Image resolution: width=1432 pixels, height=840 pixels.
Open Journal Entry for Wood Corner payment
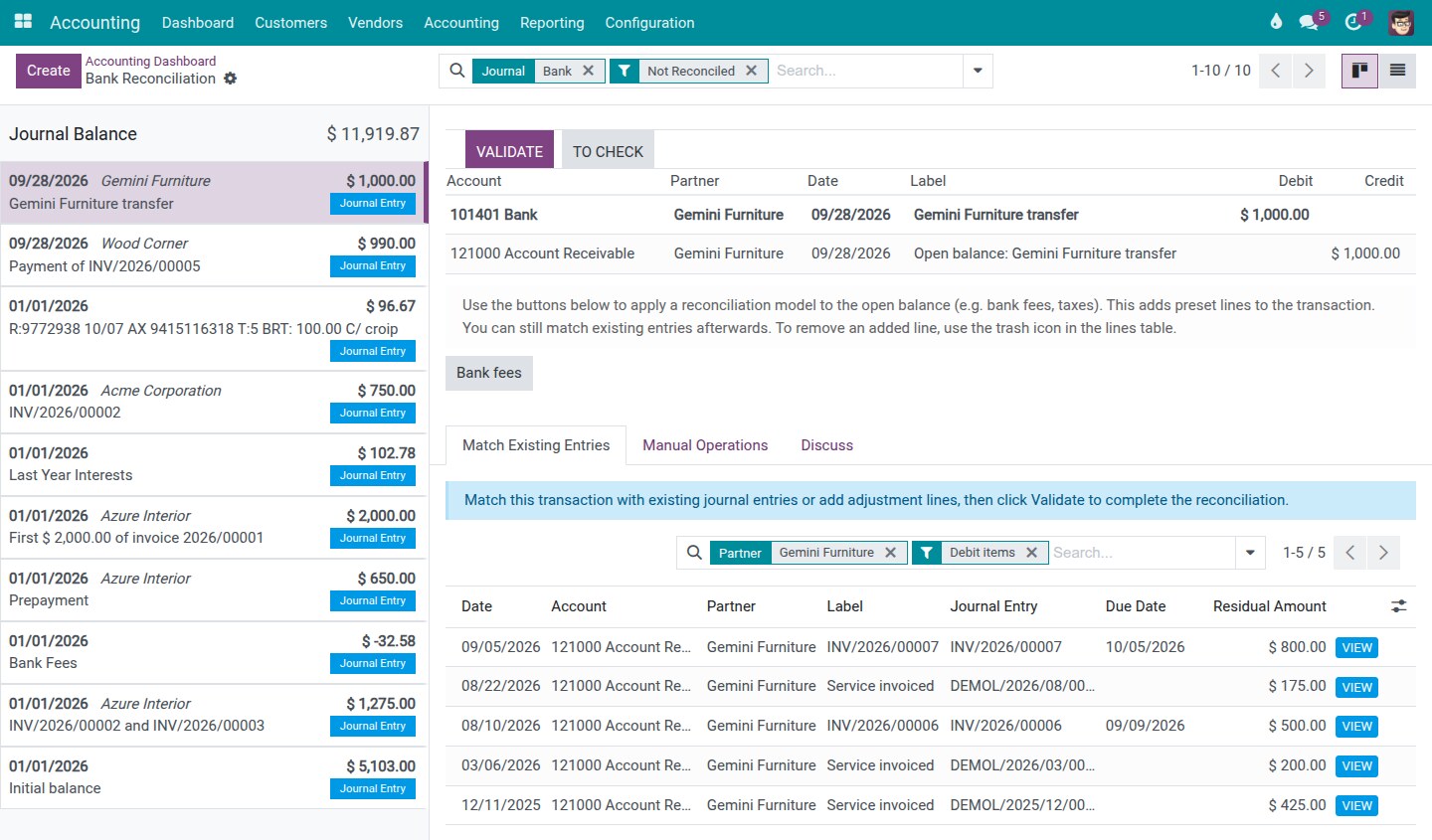[373, 266]
